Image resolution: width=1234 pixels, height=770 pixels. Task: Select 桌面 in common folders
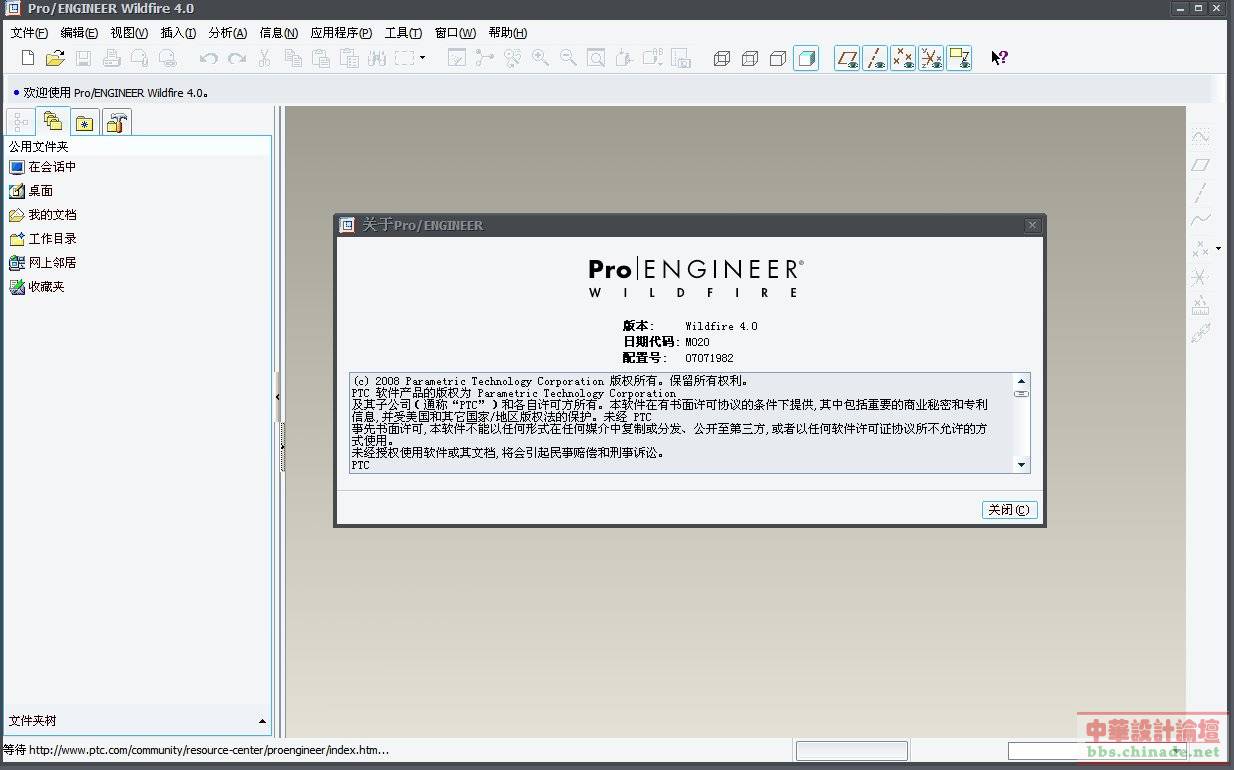[x=32, y=191]
